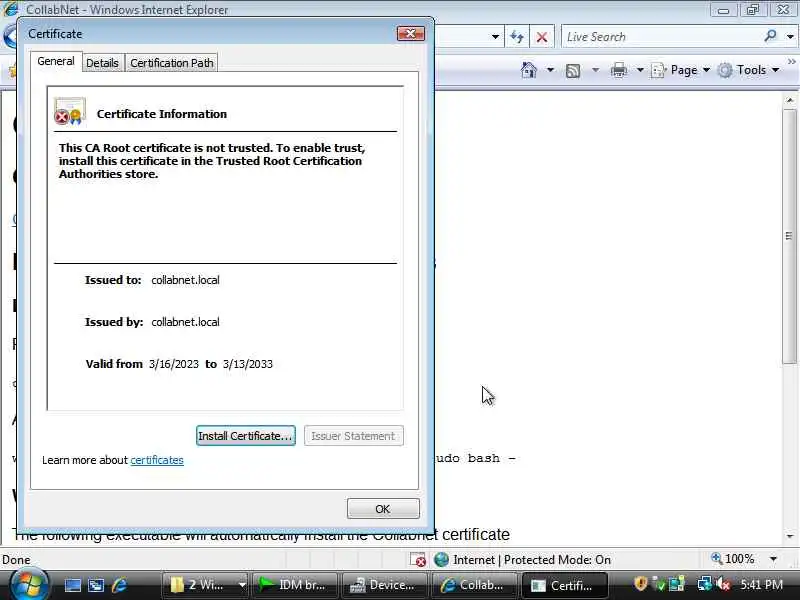Open the certificates help link
Image resolution: width=800 pixels, height=600 pixels.
coord(157,460)
